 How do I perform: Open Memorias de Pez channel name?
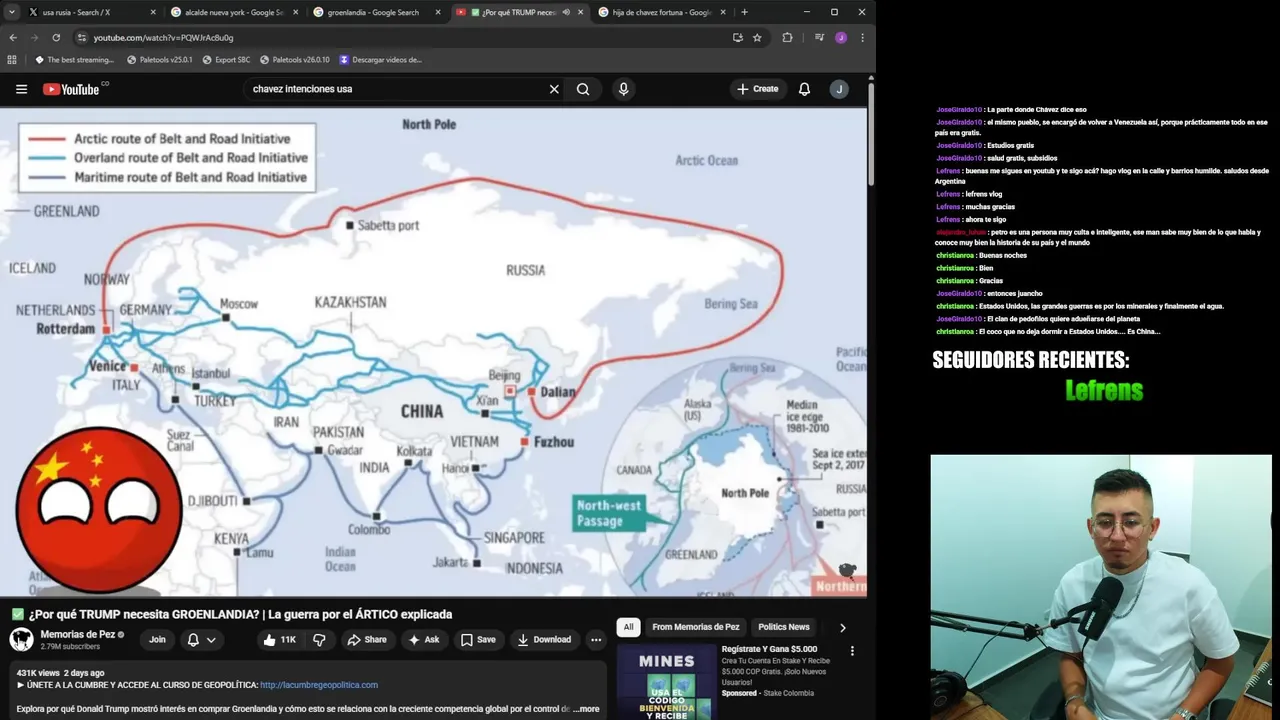77,634
